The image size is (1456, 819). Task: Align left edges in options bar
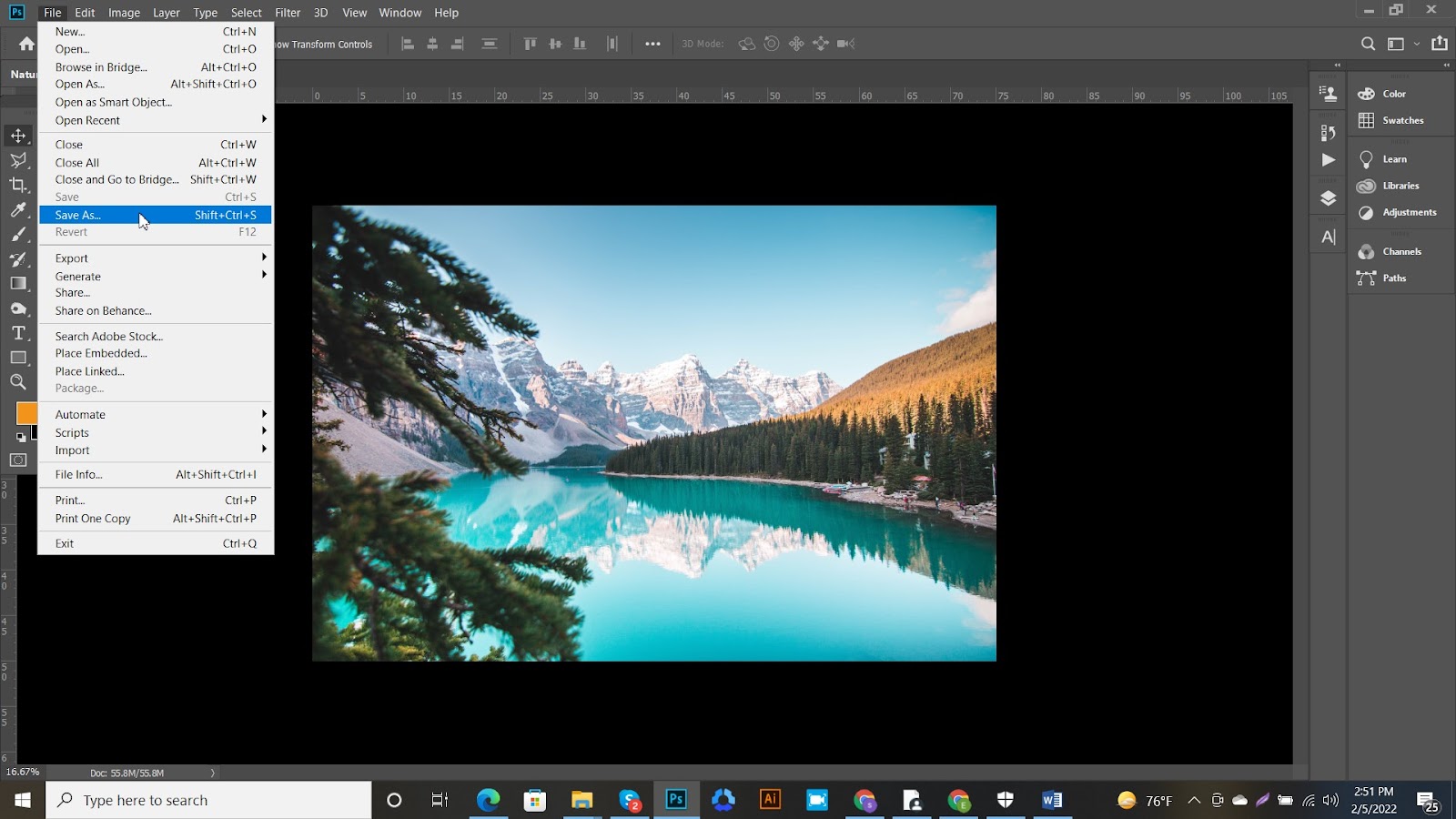click(x=408, y=44)
